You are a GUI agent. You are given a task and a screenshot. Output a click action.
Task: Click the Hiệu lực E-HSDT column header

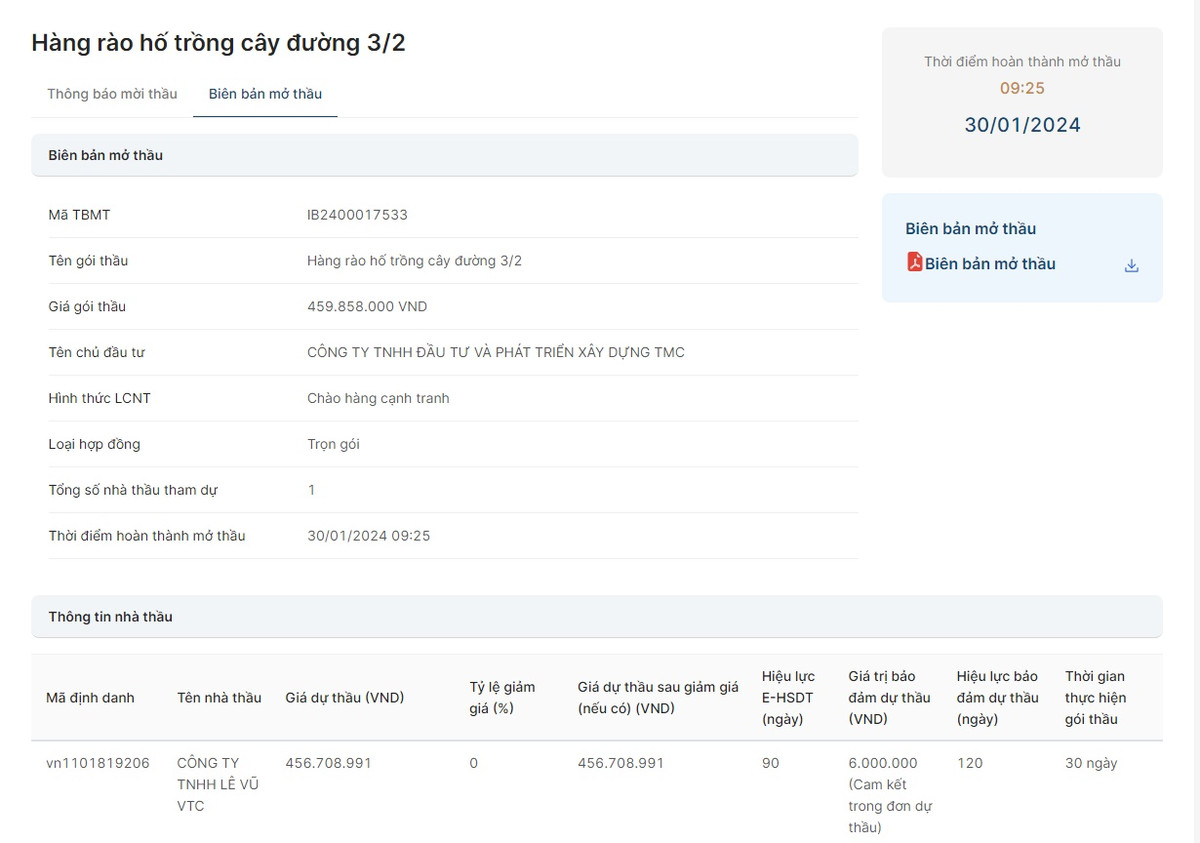[787, 697]
